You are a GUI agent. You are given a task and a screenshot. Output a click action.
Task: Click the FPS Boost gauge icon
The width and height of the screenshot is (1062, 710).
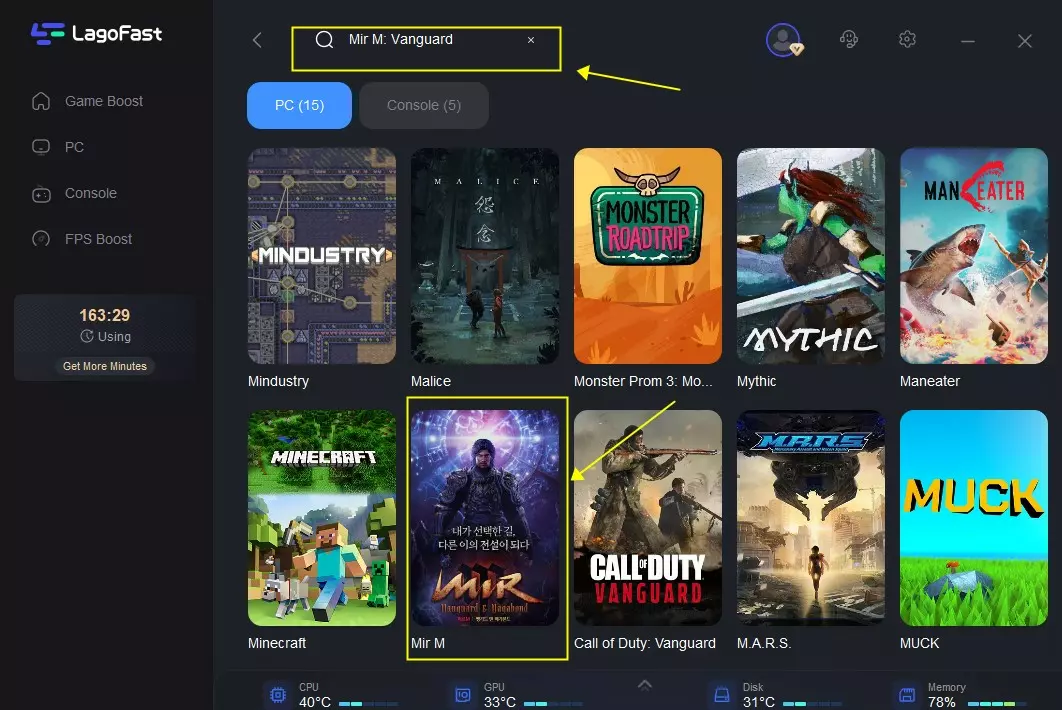[x=41, y=239]
